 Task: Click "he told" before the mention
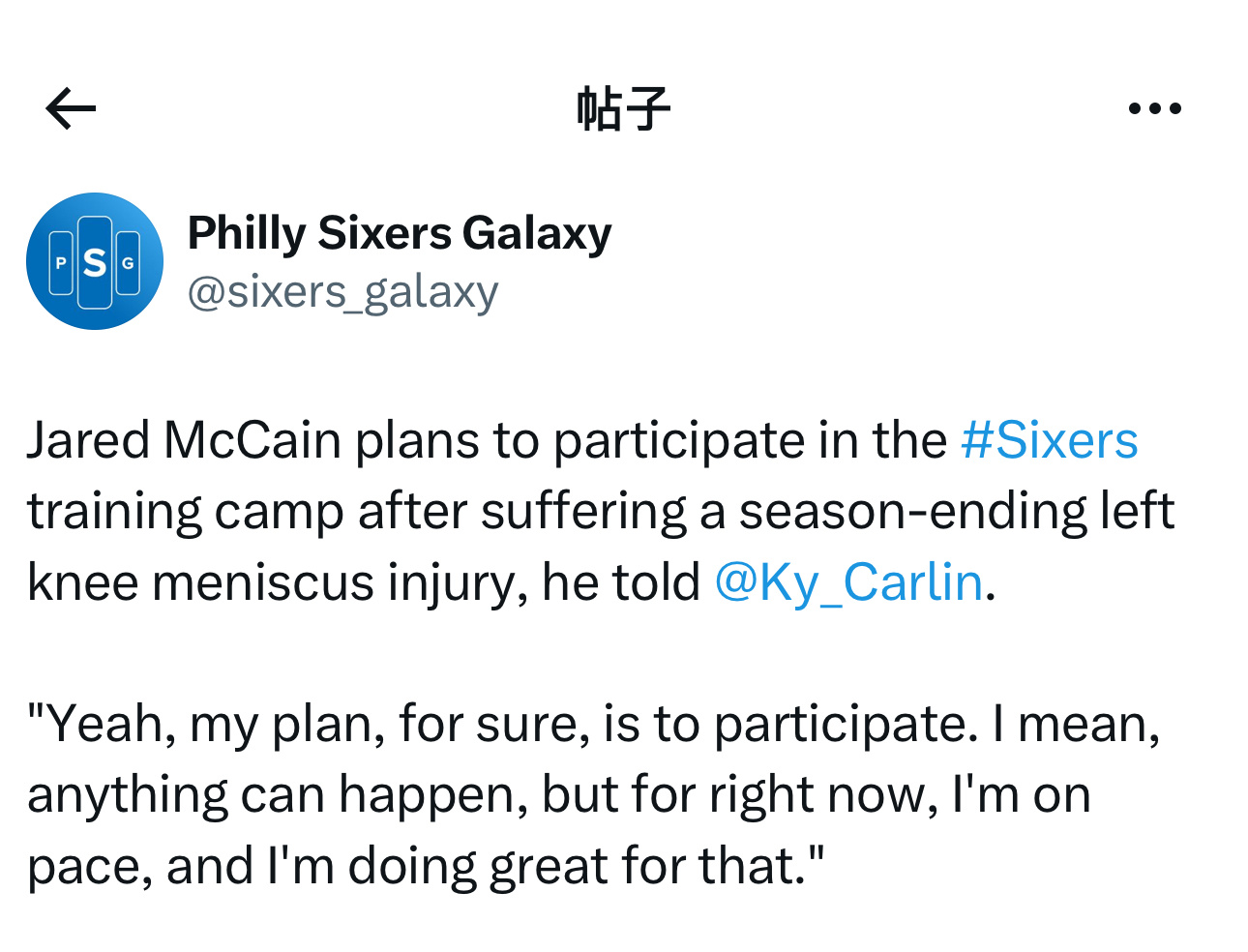click(620, 582)
